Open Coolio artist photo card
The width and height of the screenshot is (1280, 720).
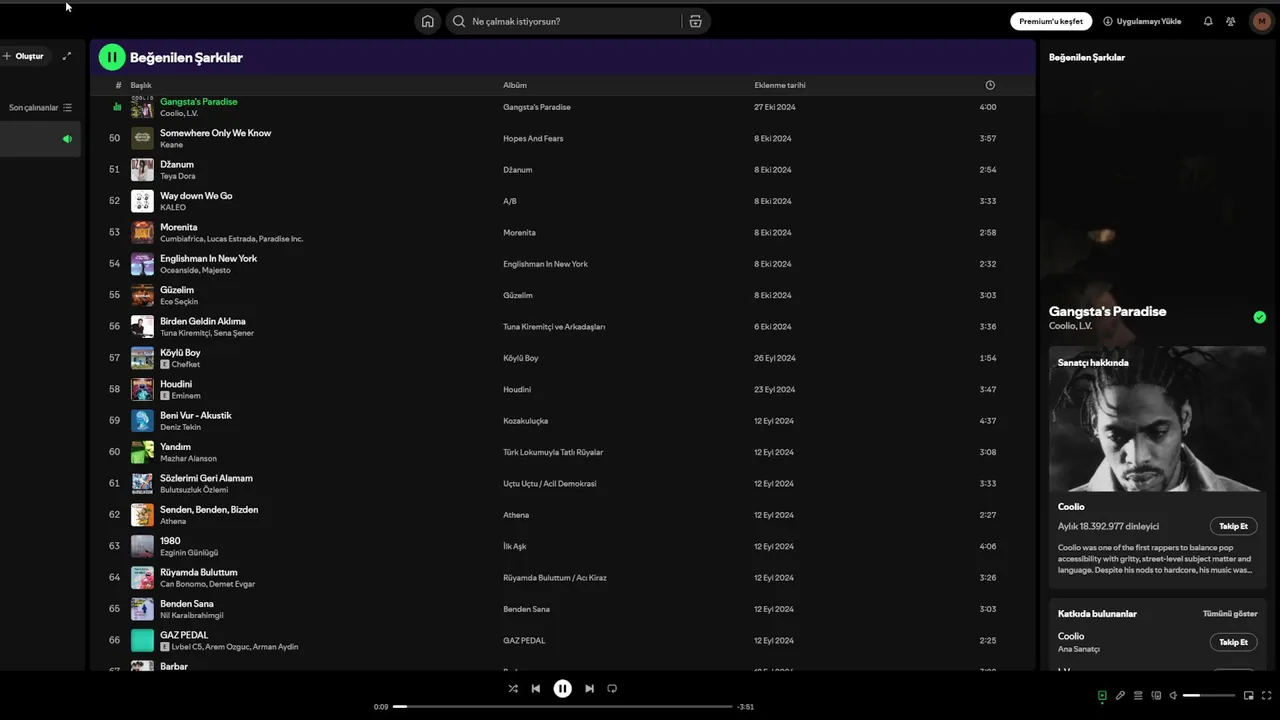pos(1157,419)
